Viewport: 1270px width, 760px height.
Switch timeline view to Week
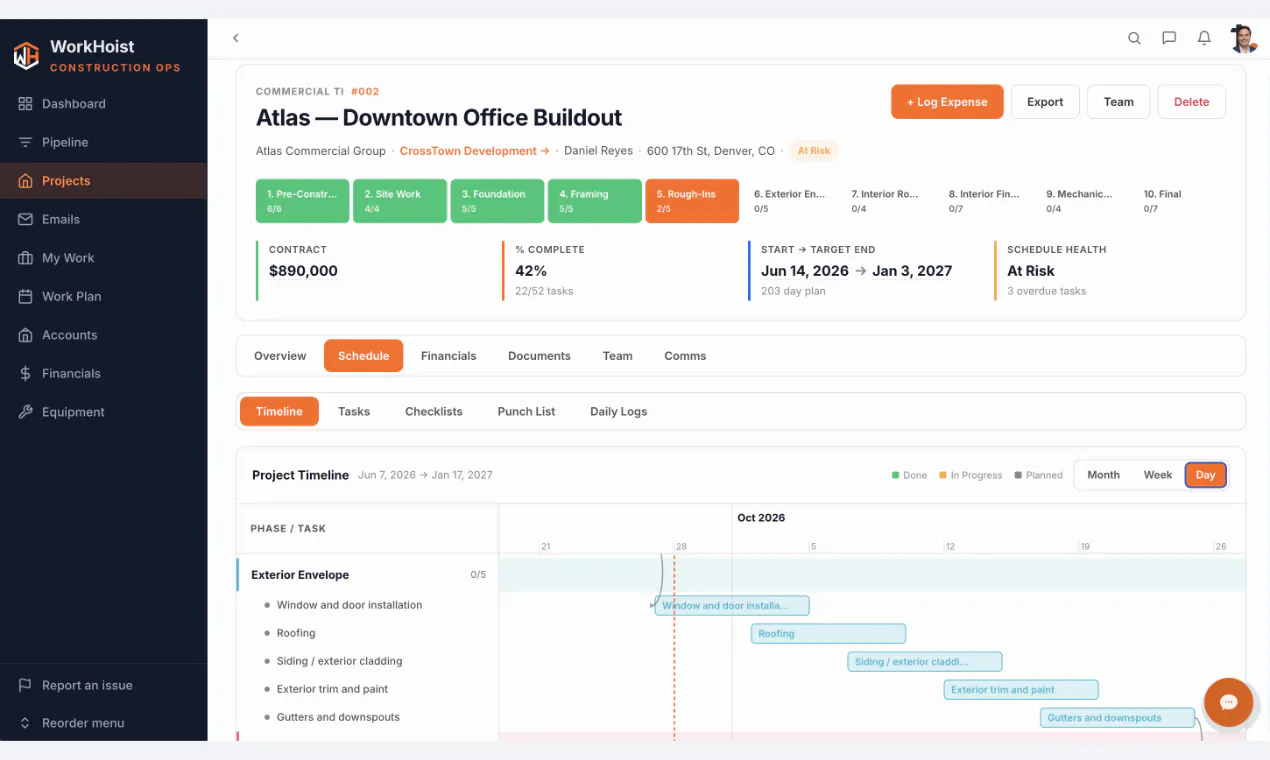(x=1157, y=475)
